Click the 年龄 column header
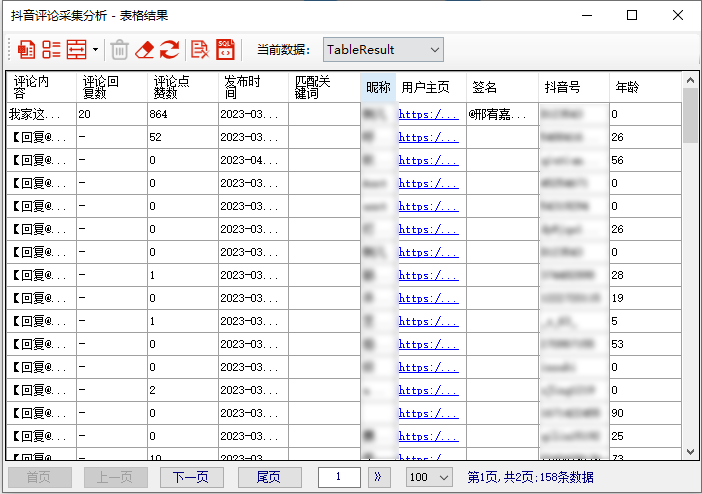 pyautogui.click(x=645, y=87)
